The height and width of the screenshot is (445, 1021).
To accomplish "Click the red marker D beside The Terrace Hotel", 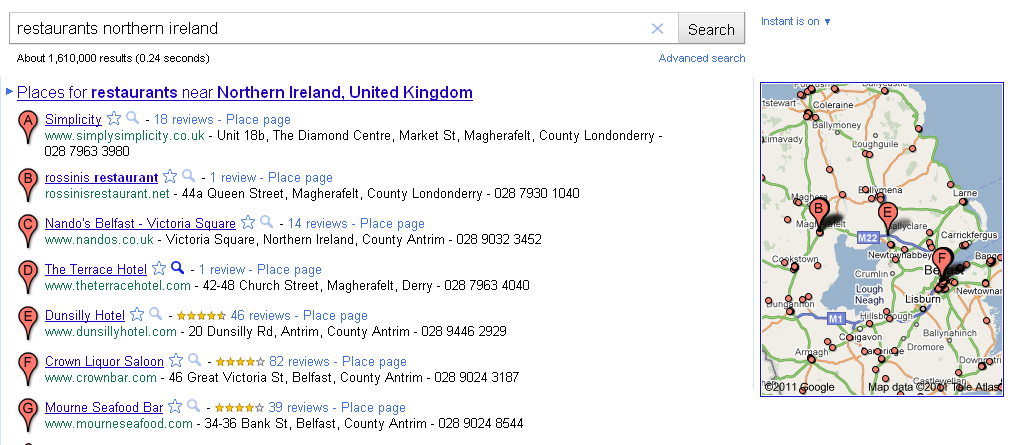I will pyautogui.click(x=27, y=276).
